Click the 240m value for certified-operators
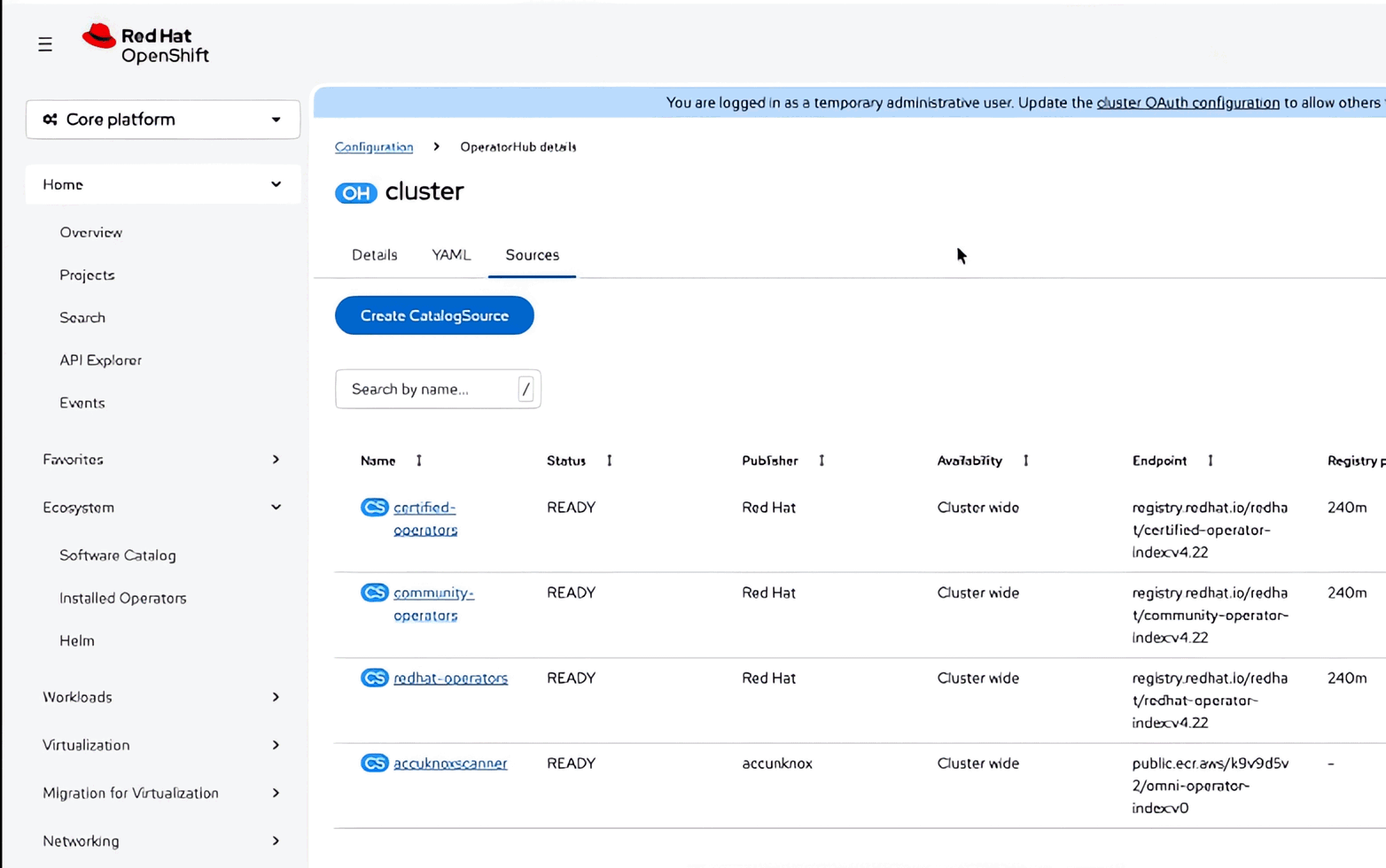The height and width of the screenshot is (868, 1386). pos(1347,508)
